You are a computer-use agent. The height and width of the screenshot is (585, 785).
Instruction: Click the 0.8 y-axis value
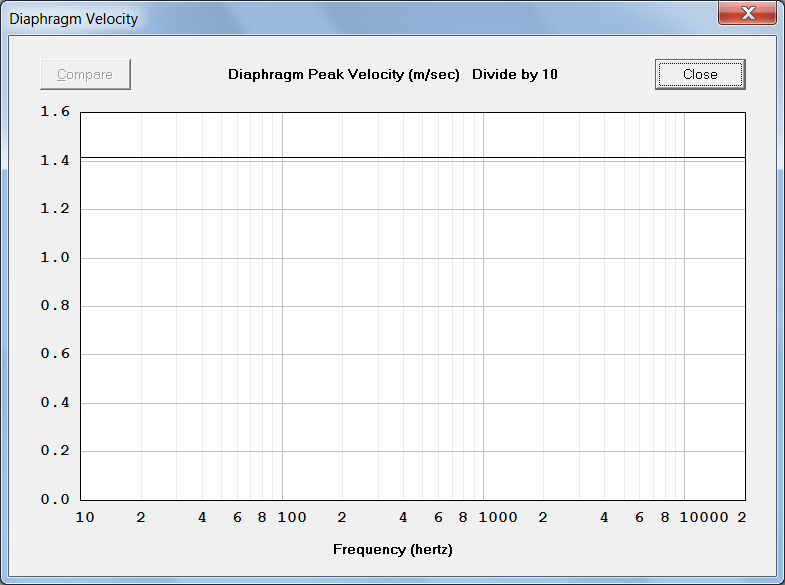[55, 305]
